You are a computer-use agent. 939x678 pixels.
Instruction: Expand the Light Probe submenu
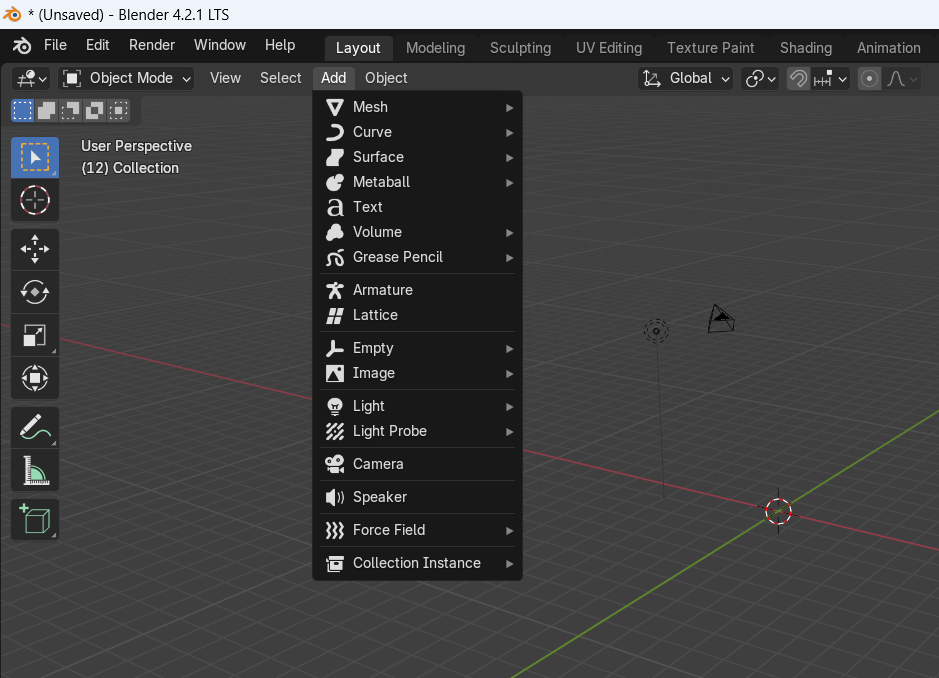coord(417,432)
